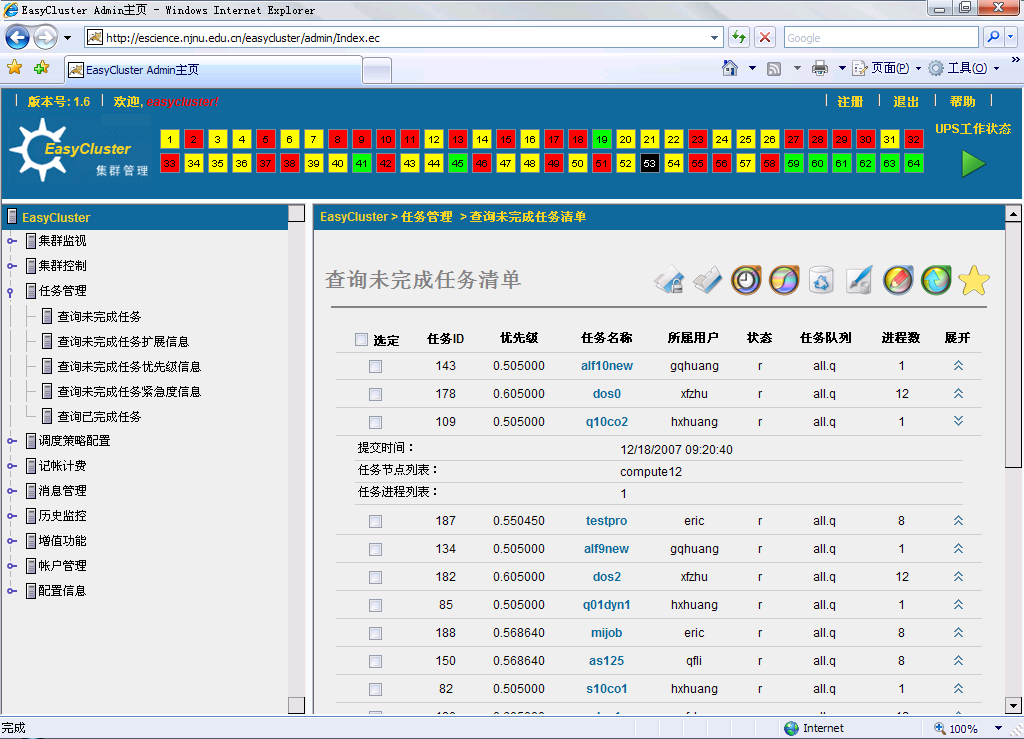Image resolution: width=1024 pixels, height=739 pixels.
Task: Open the alf10new task link
Action: 607,366
